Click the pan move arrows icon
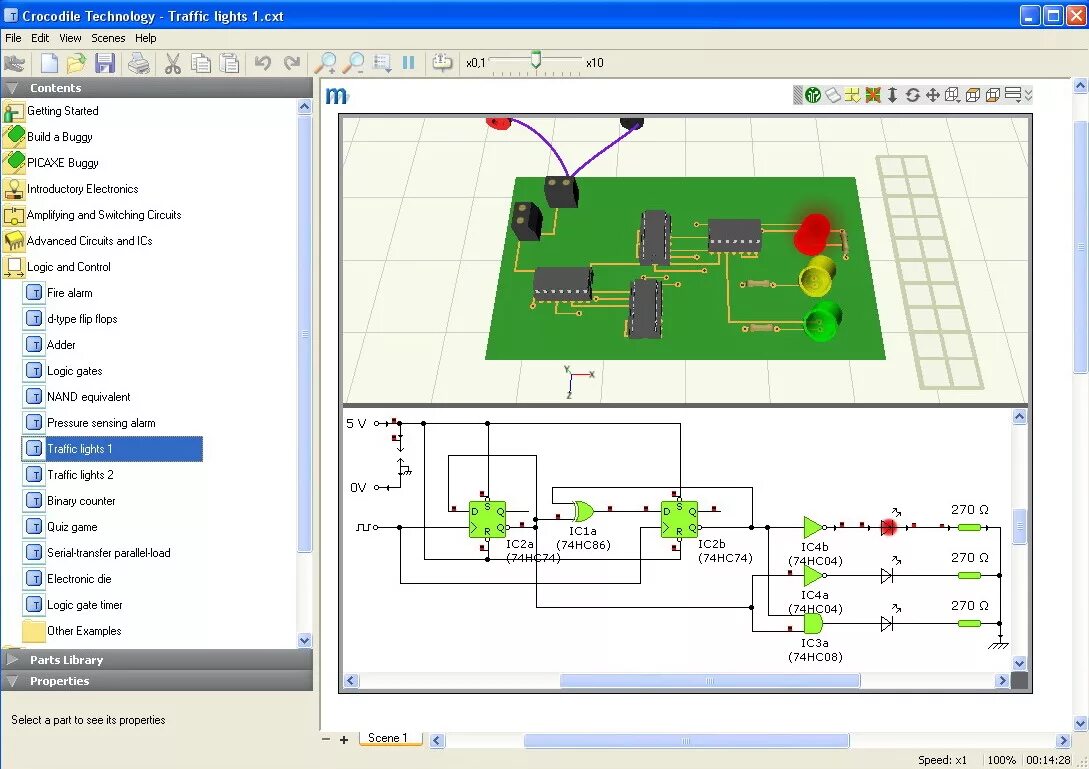 pos(932,95)
